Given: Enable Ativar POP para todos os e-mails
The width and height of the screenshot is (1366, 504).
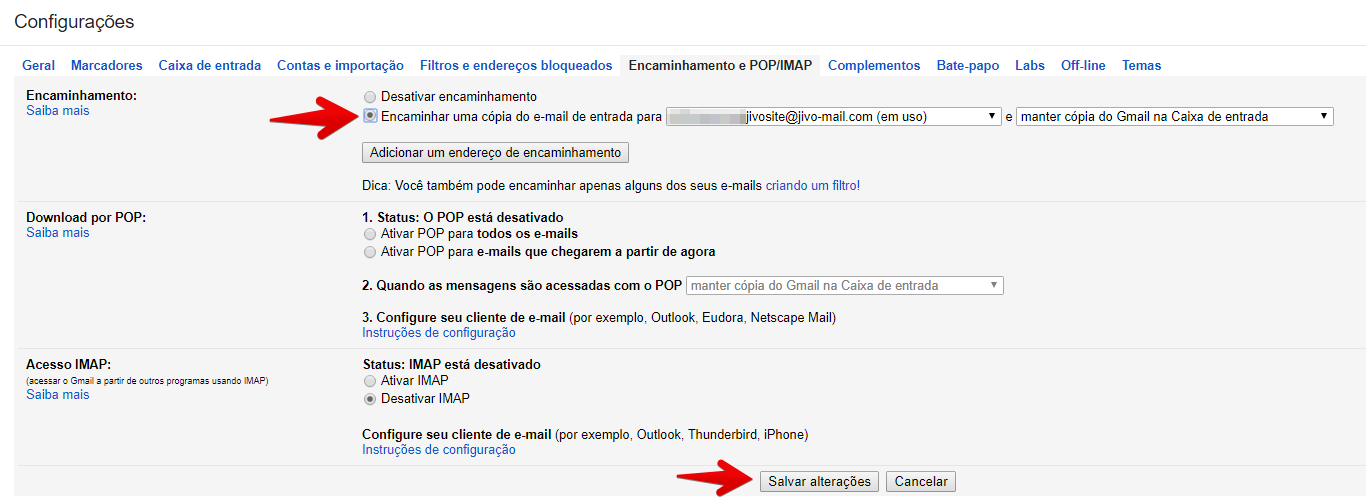Looking at the screenshot, I should (371, 234).
